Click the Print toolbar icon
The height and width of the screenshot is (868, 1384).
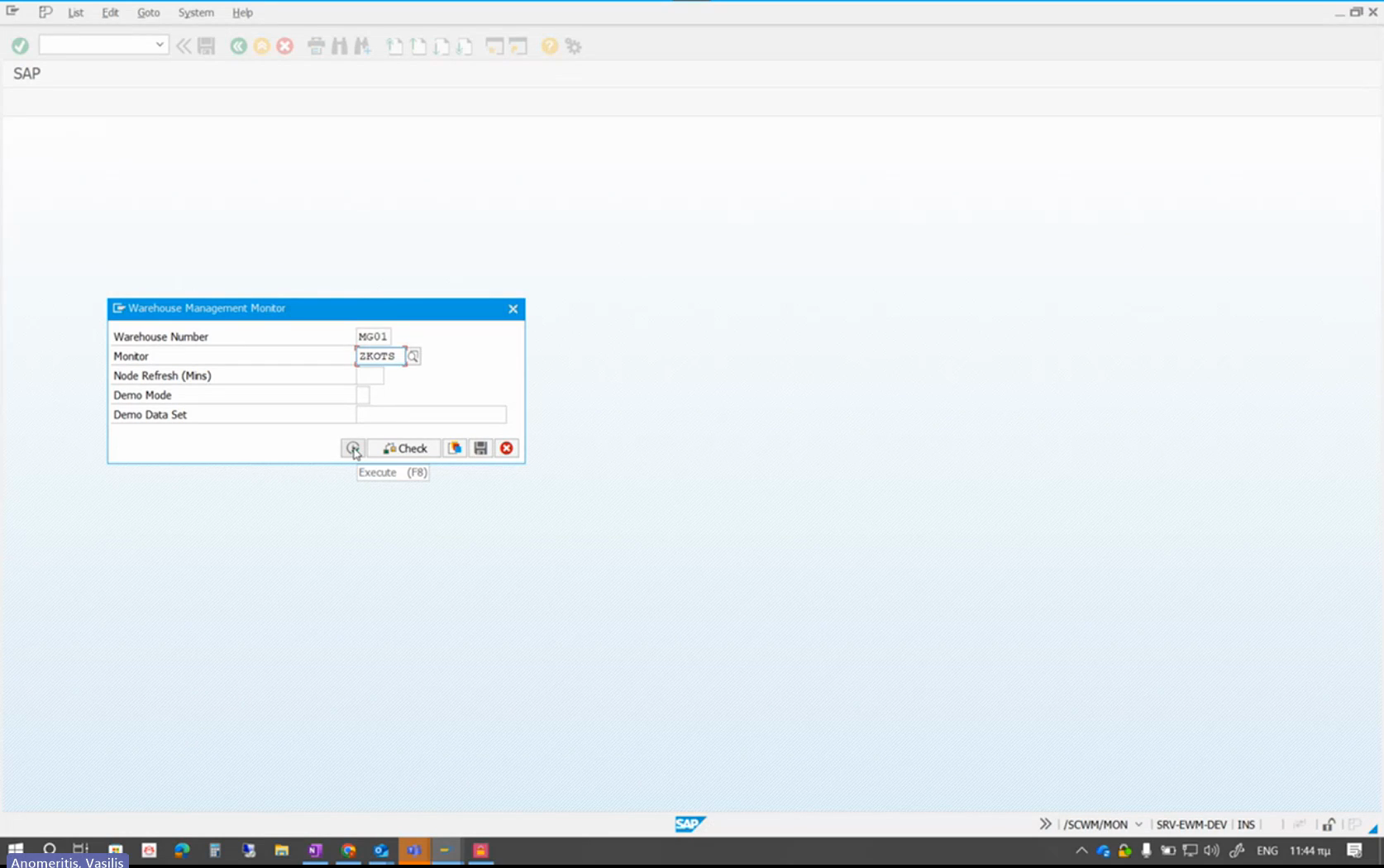316,46
